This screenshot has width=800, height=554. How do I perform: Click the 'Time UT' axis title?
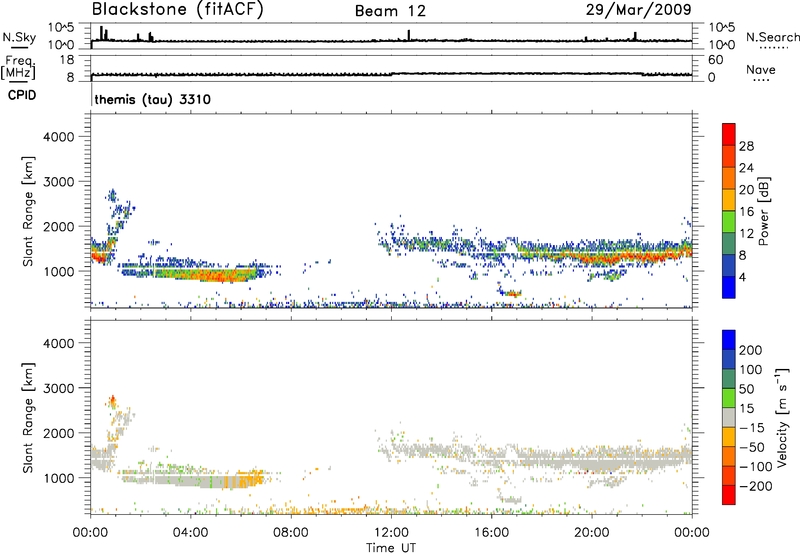(391, 548)
